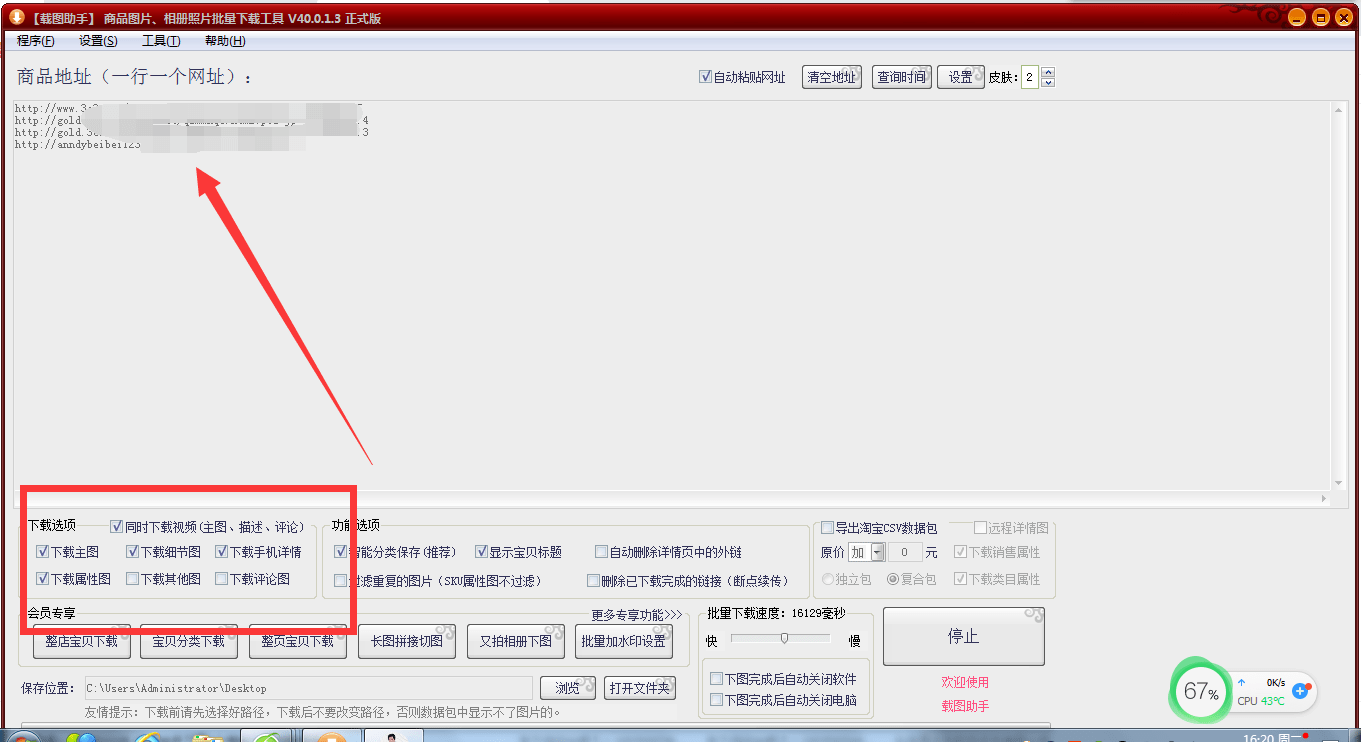Viewport: 1361px width, 742px height.
Task: Click the 设置 button beside 皮肤
Action: (961, 77)
